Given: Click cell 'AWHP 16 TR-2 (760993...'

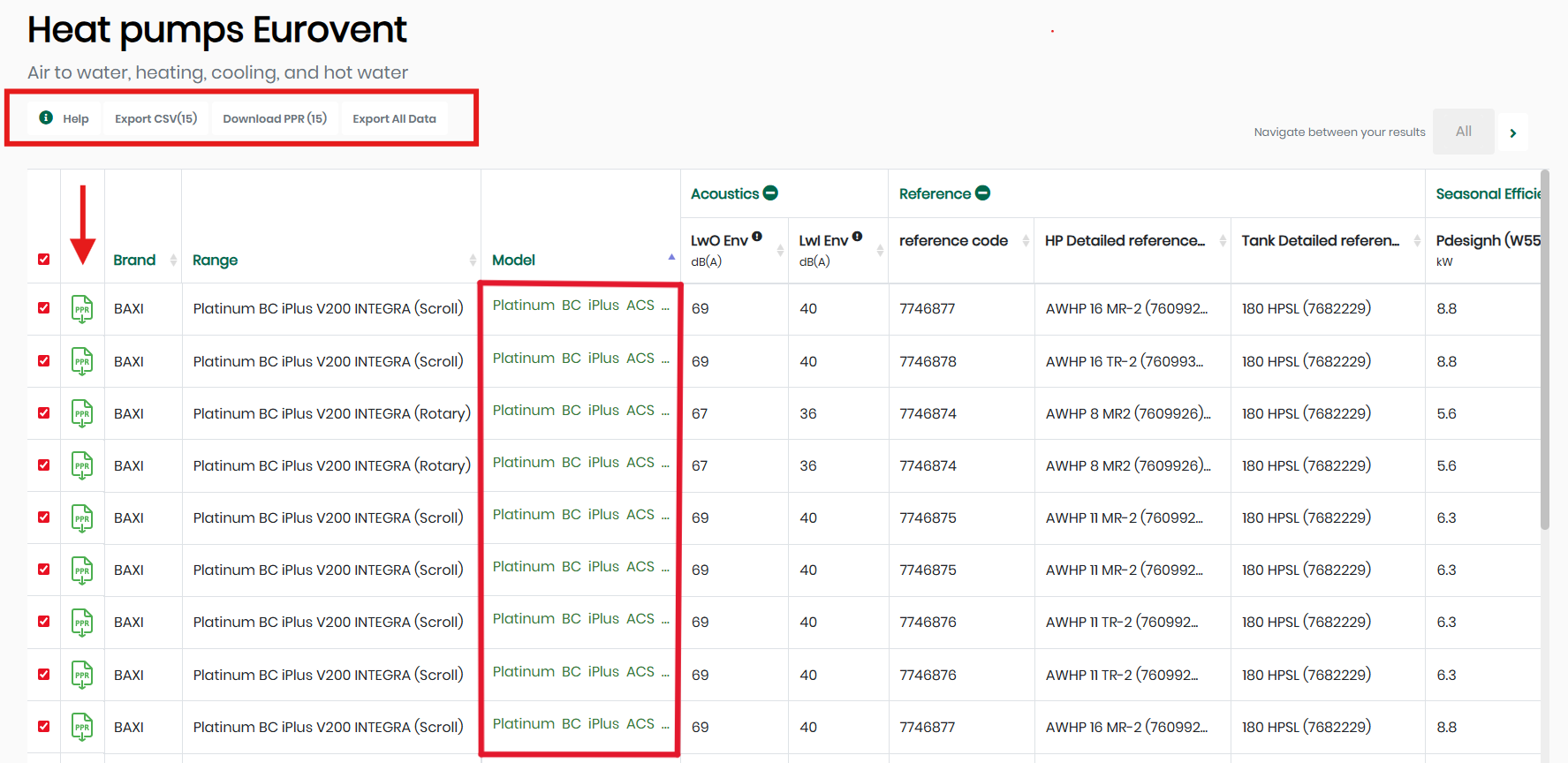Looking at the screenshot, I should 1125,361.
